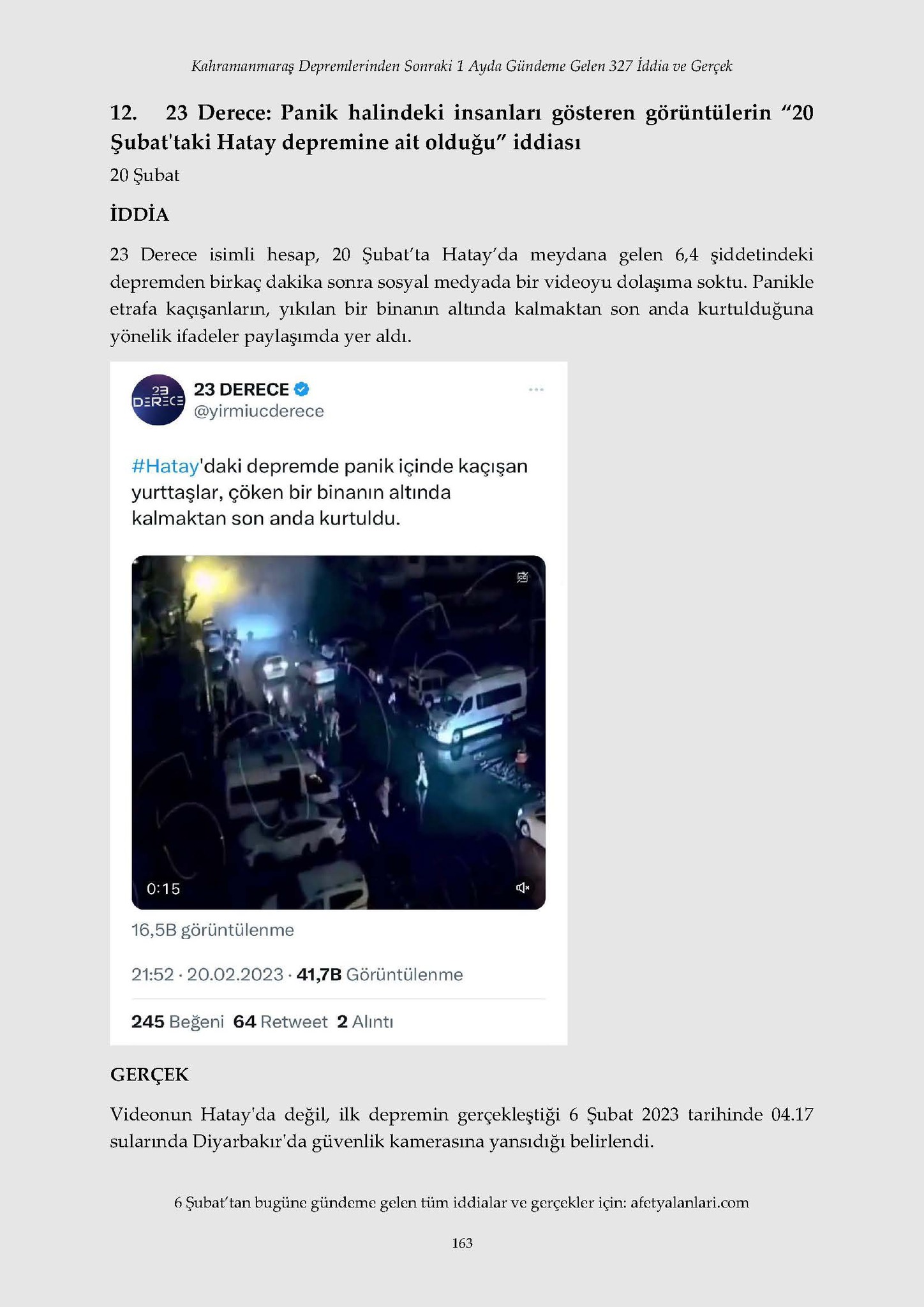The width and height of the screenshot is (924, 1307).
Task: Open the afetyalanlari.com link in footer
Action: [690, 1202]
